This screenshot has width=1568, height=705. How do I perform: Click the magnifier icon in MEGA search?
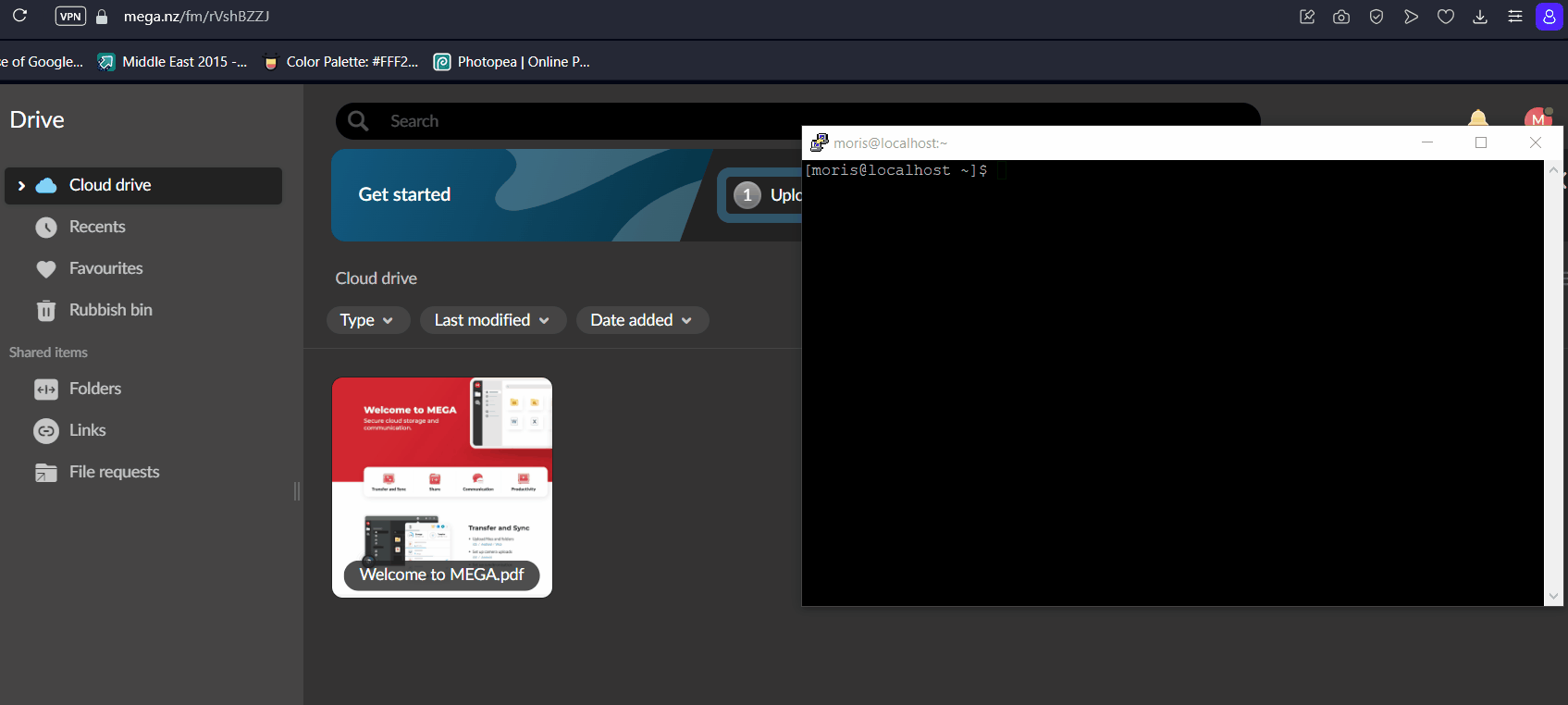[358, 121]
